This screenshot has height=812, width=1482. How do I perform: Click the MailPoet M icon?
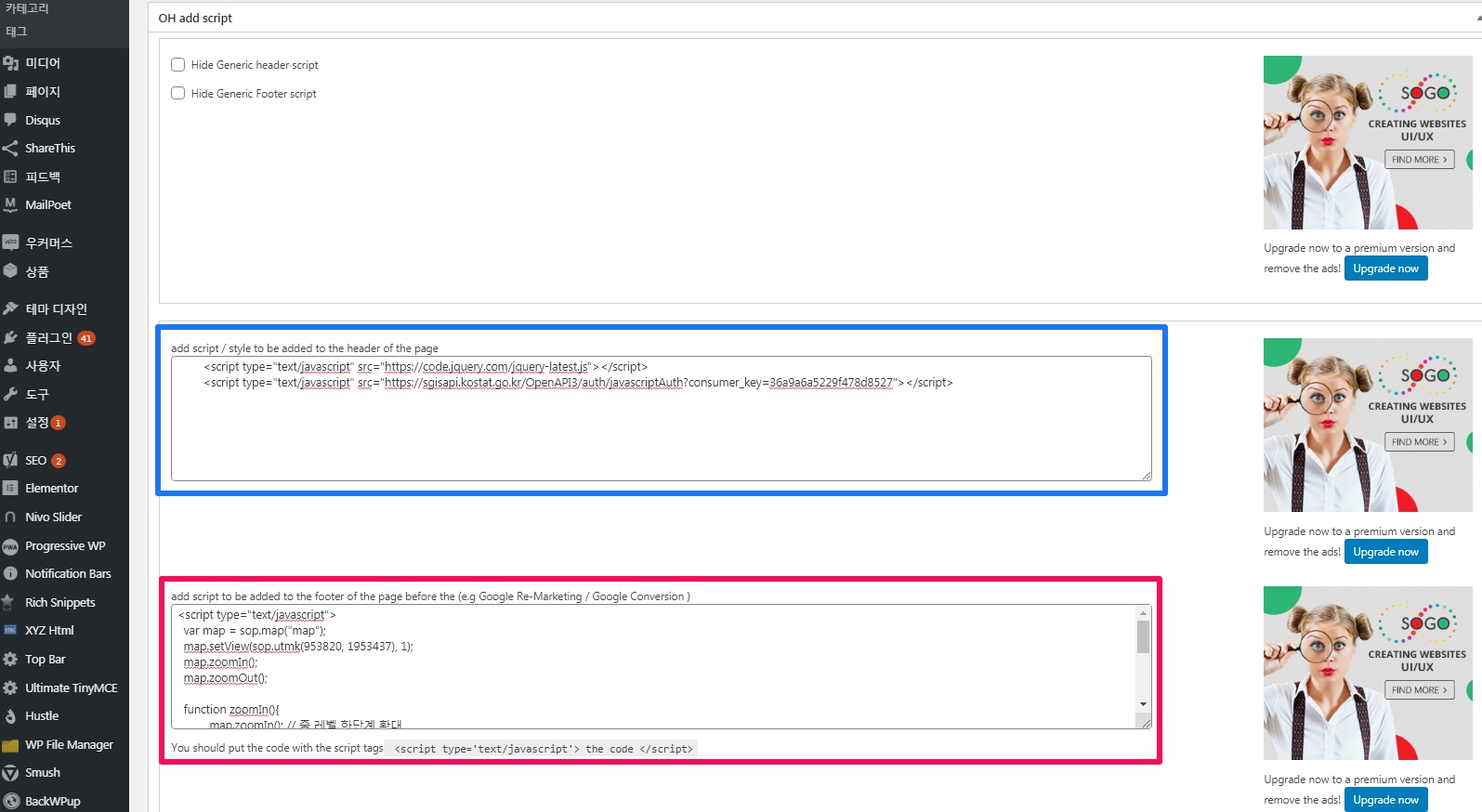pos(10,204)
